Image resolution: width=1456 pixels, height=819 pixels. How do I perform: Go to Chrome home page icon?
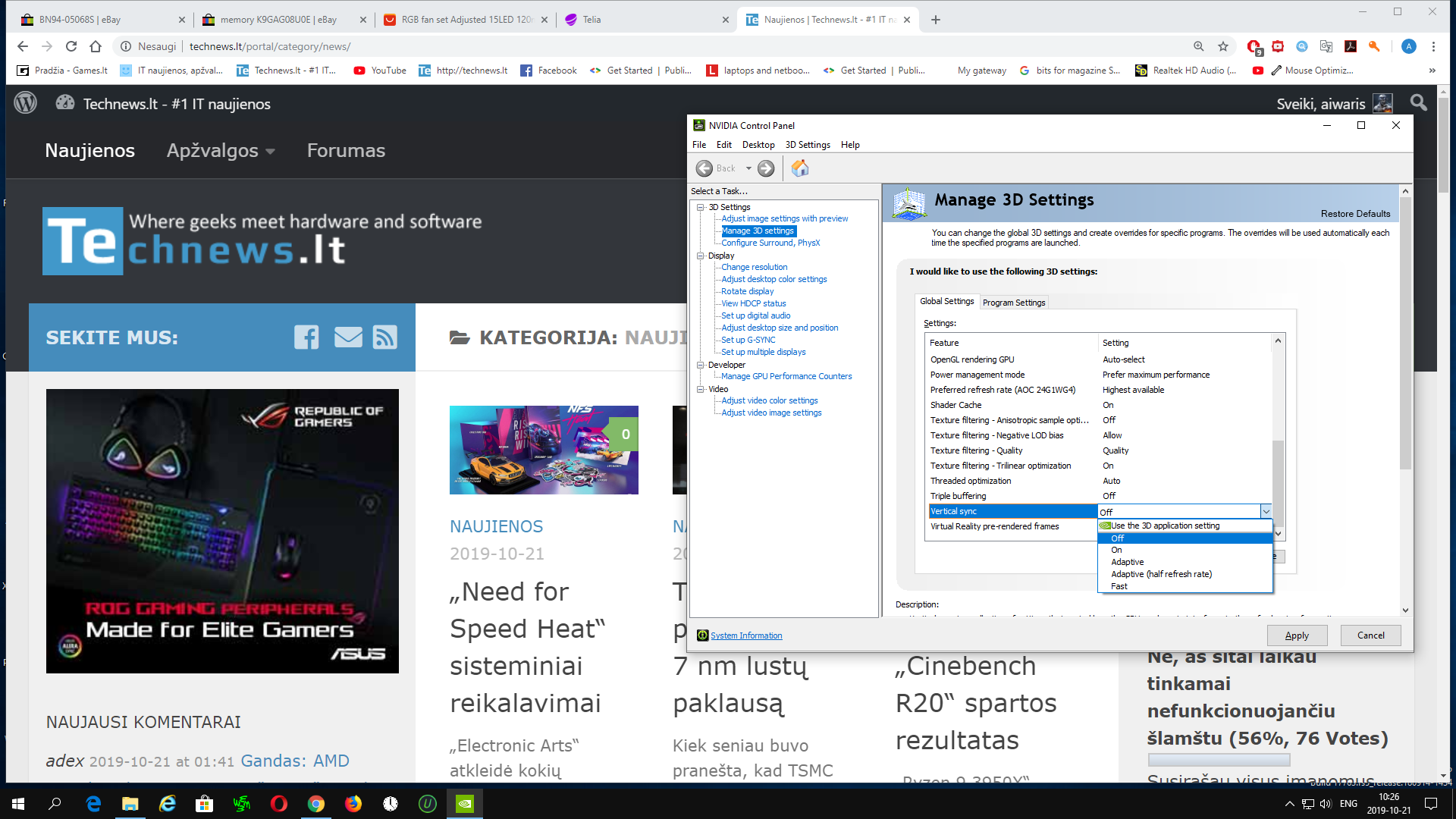96,46
